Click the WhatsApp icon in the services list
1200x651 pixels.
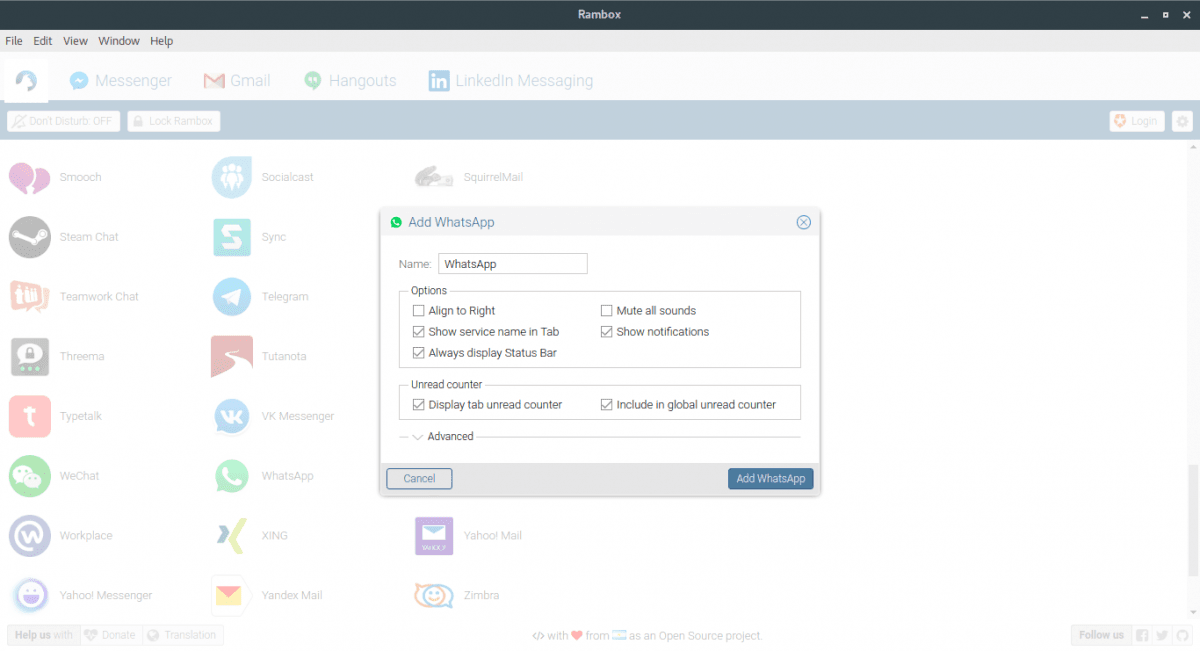(x=232, y=476)
